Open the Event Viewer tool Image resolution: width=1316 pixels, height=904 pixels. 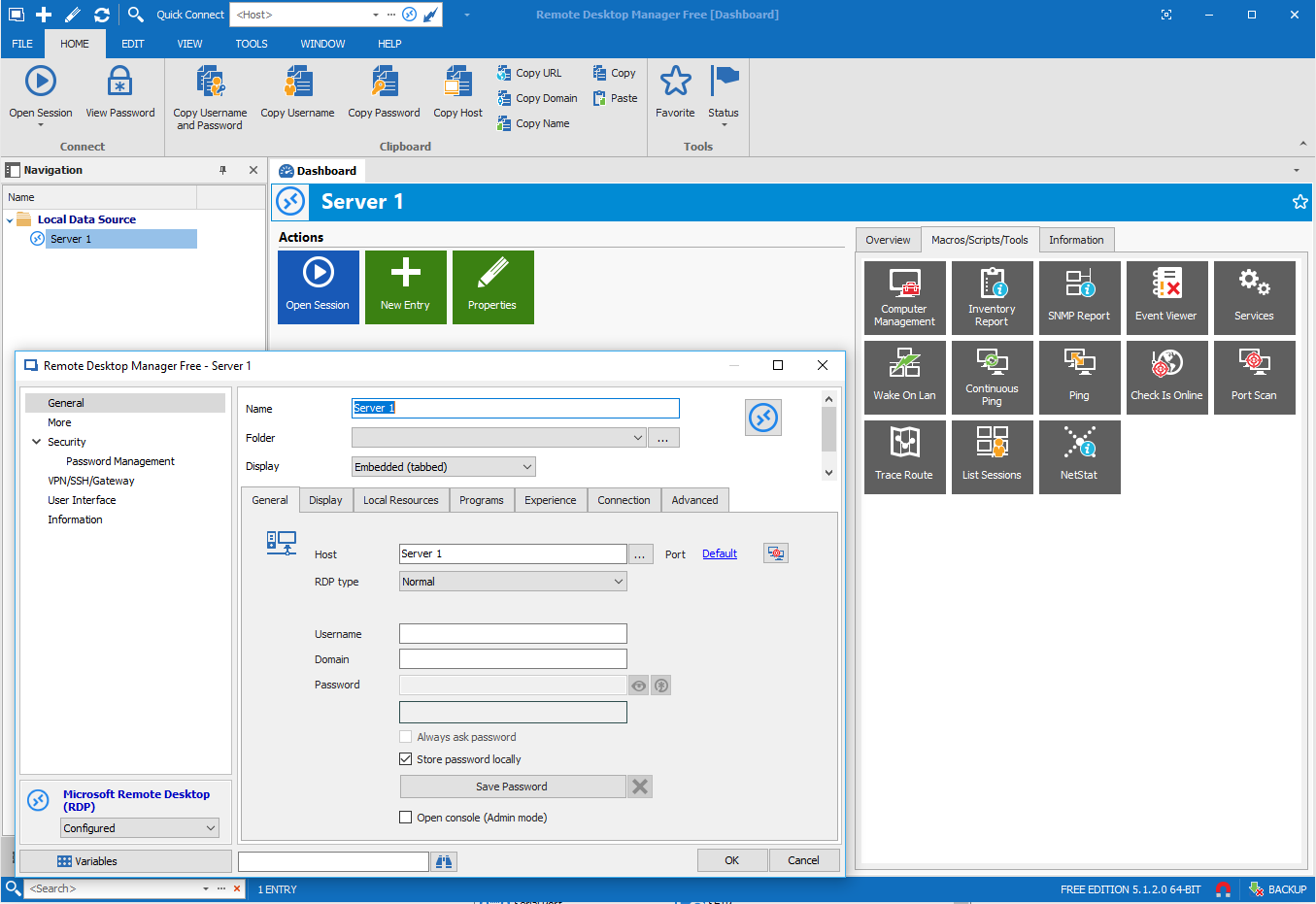pos(1166,297)
